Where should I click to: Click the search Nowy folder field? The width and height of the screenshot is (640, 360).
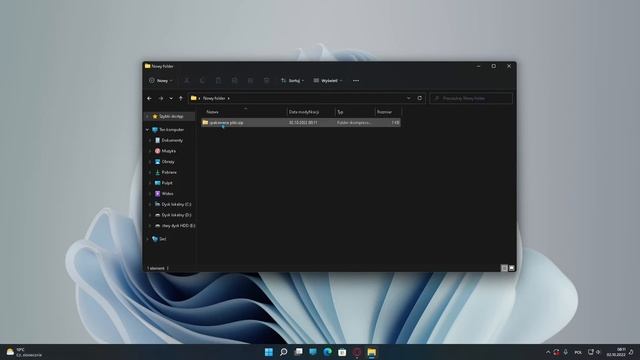pos(471,98)
